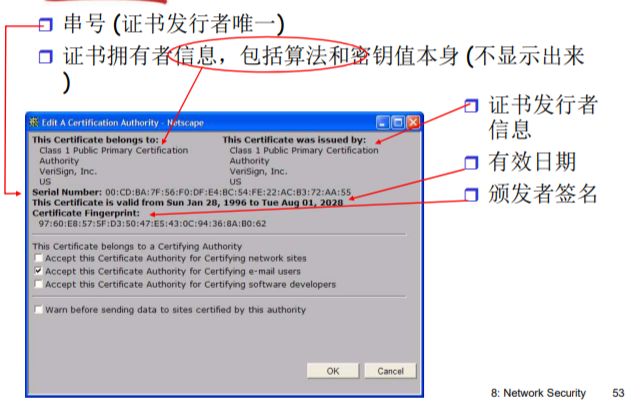Viewport: 644px width, 401px height.
Task: Click the certificate validity date line
Action: (188, 203)
